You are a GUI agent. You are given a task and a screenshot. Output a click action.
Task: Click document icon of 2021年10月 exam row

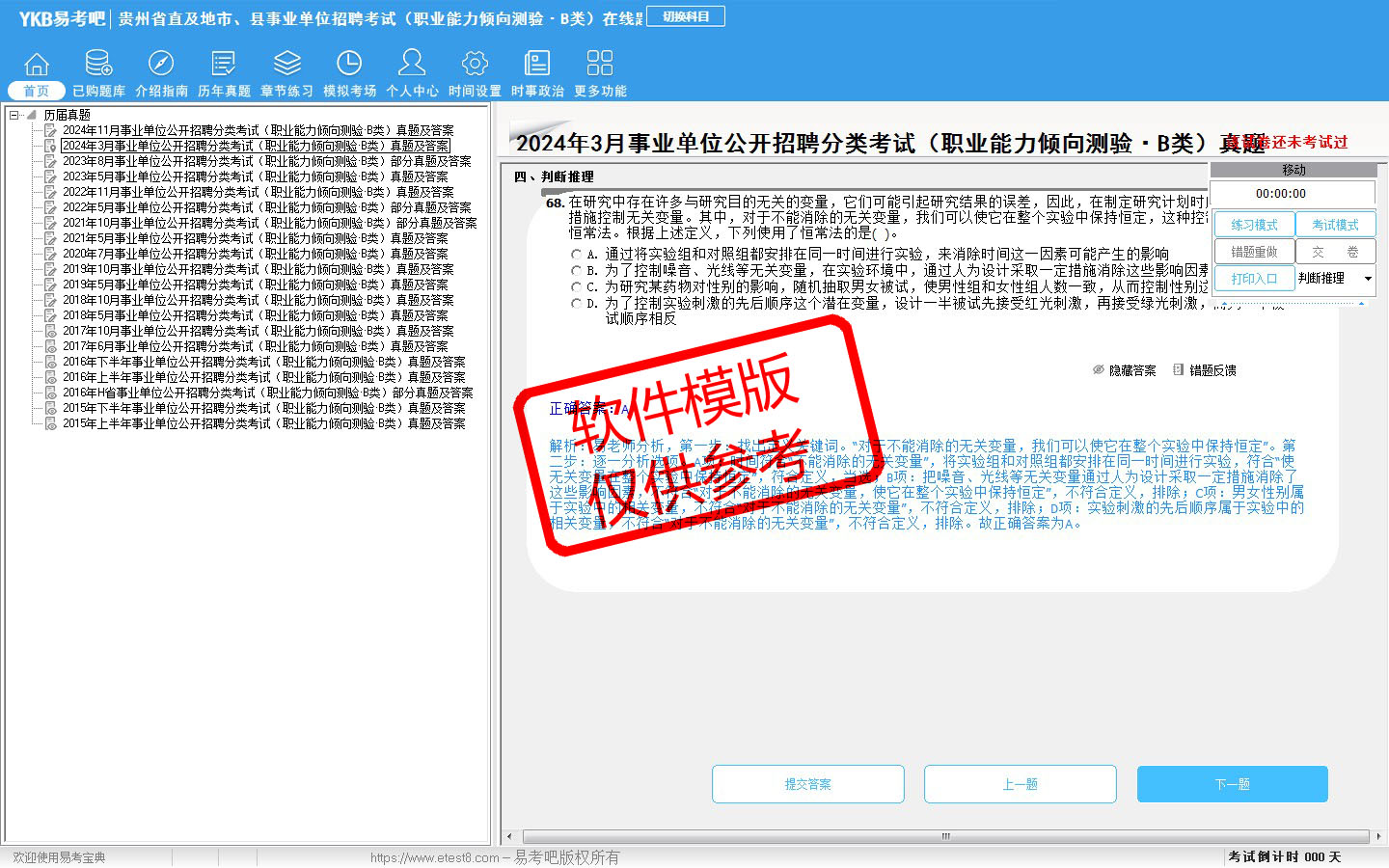point(50,223)
